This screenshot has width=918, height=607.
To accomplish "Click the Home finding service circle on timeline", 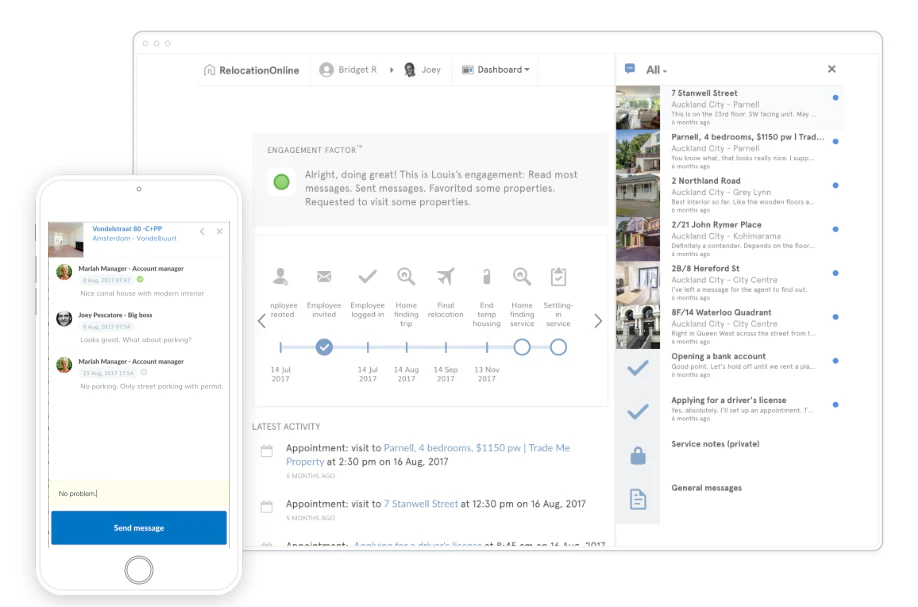I will [522, 348].
